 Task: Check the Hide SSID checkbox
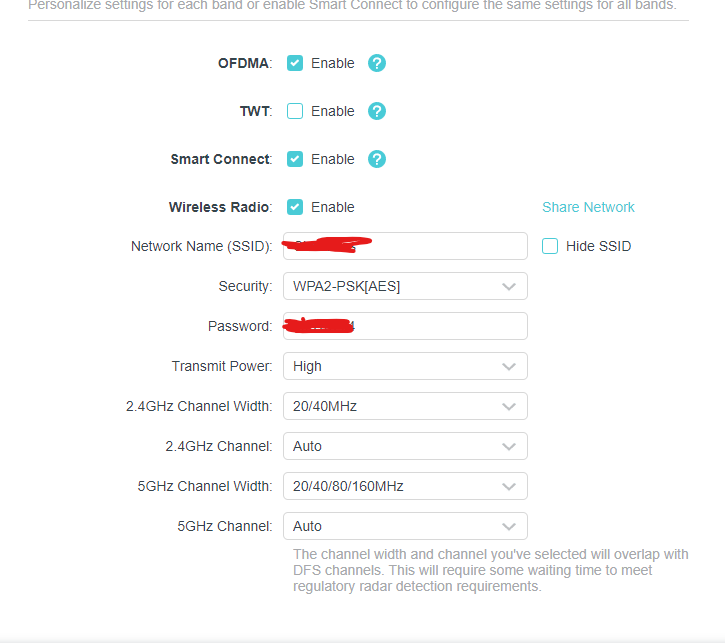550,246
